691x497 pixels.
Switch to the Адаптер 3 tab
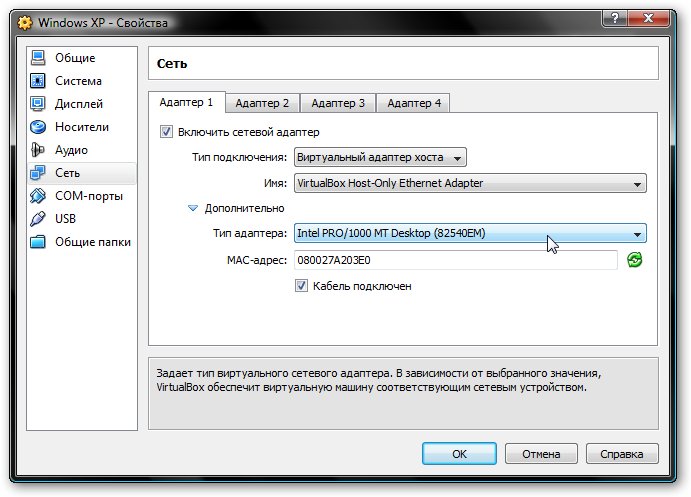point(338,103)
